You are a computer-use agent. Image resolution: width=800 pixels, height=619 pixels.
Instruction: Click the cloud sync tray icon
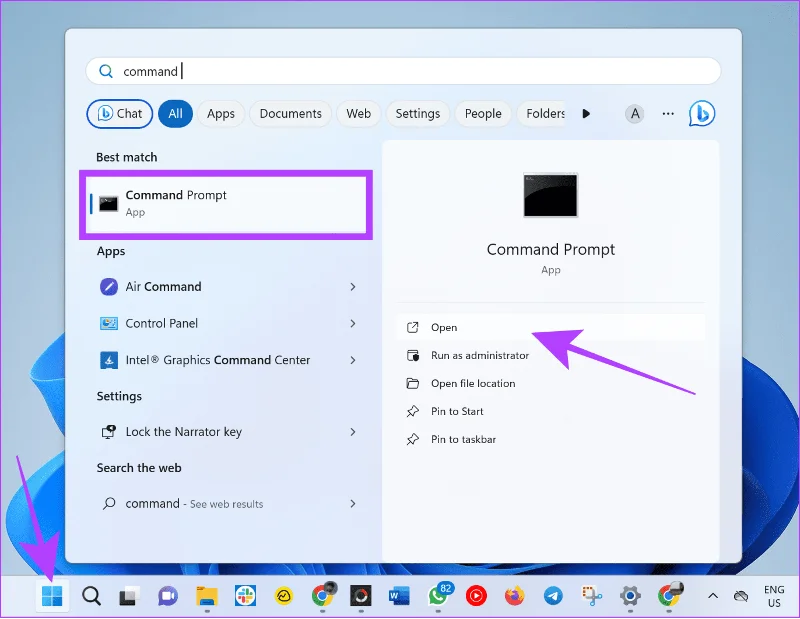point(741,596)
